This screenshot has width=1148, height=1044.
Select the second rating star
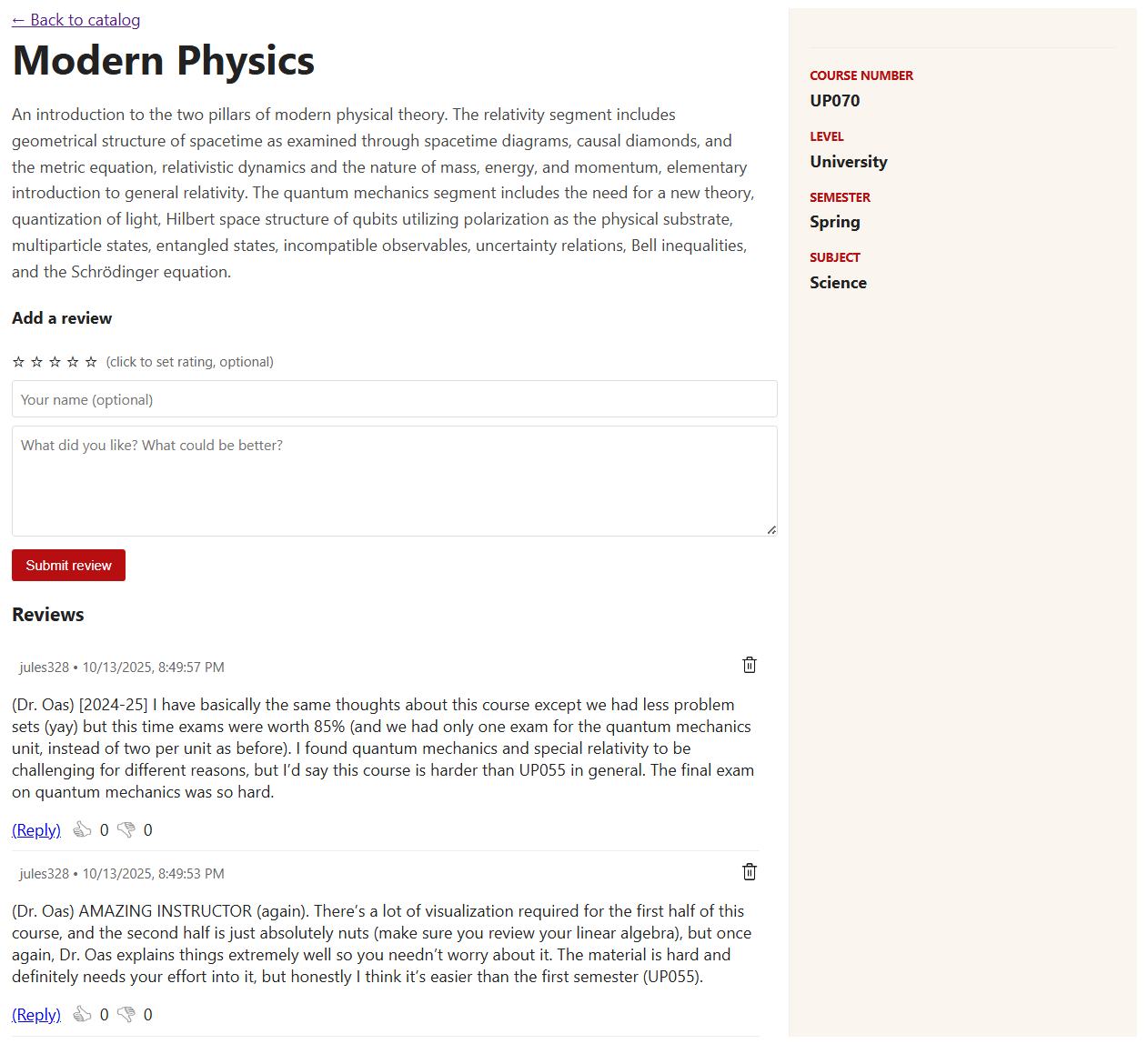pyautogui.click(x=37, y=361)
